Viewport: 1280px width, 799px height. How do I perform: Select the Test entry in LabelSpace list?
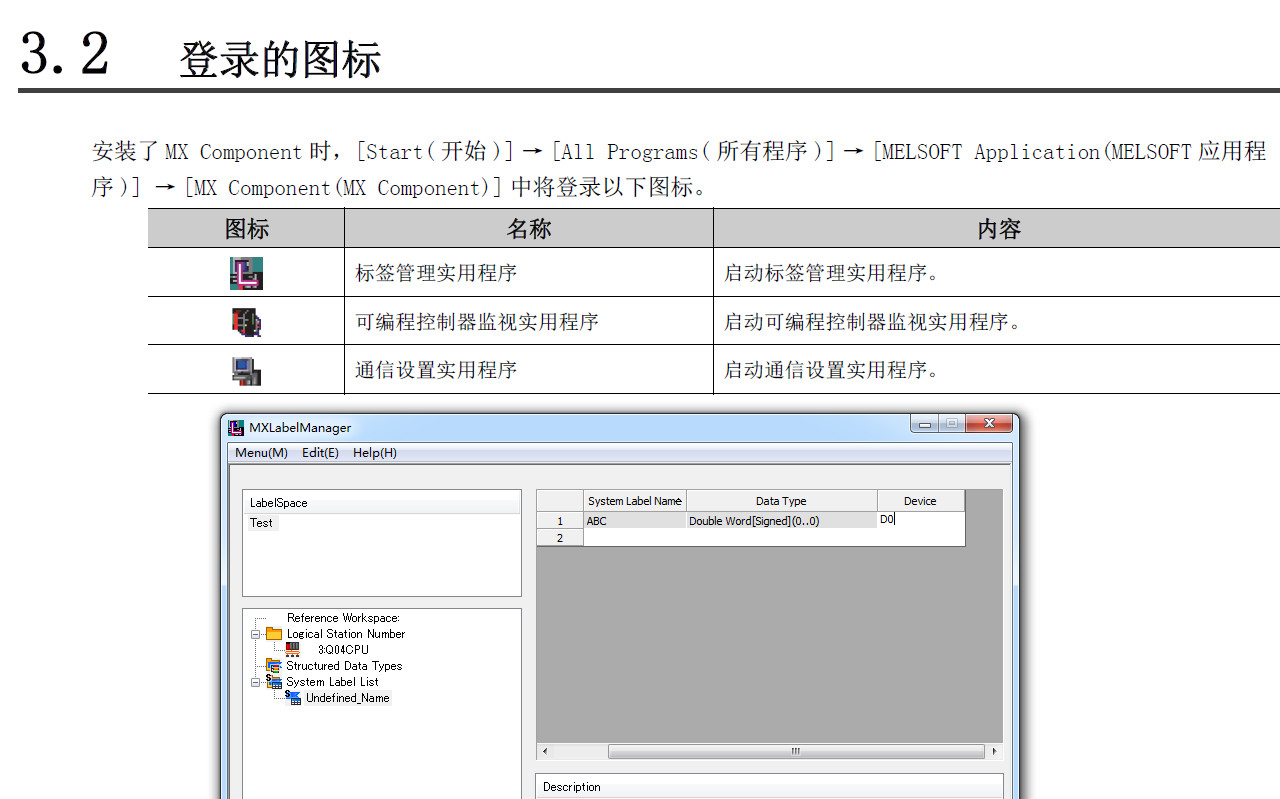pyautogui.click(x=262, y=523)
